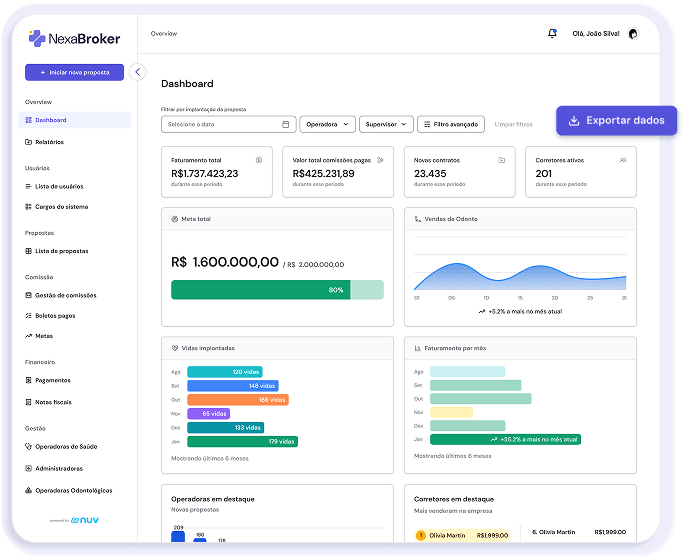The image size is (686, 559).
Task: Click icon on Corretores ativos card
Action: [623, 160]
